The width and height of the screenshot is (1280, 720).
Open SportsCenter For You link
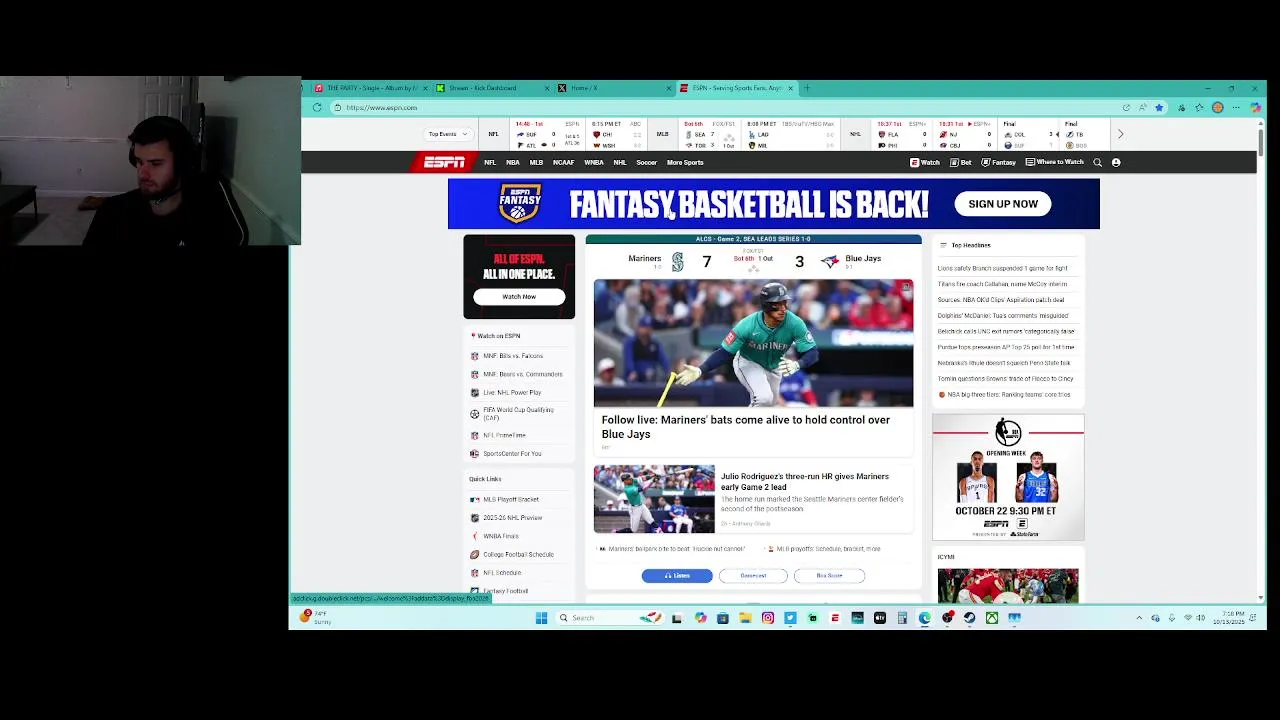[x=505, y=453]
